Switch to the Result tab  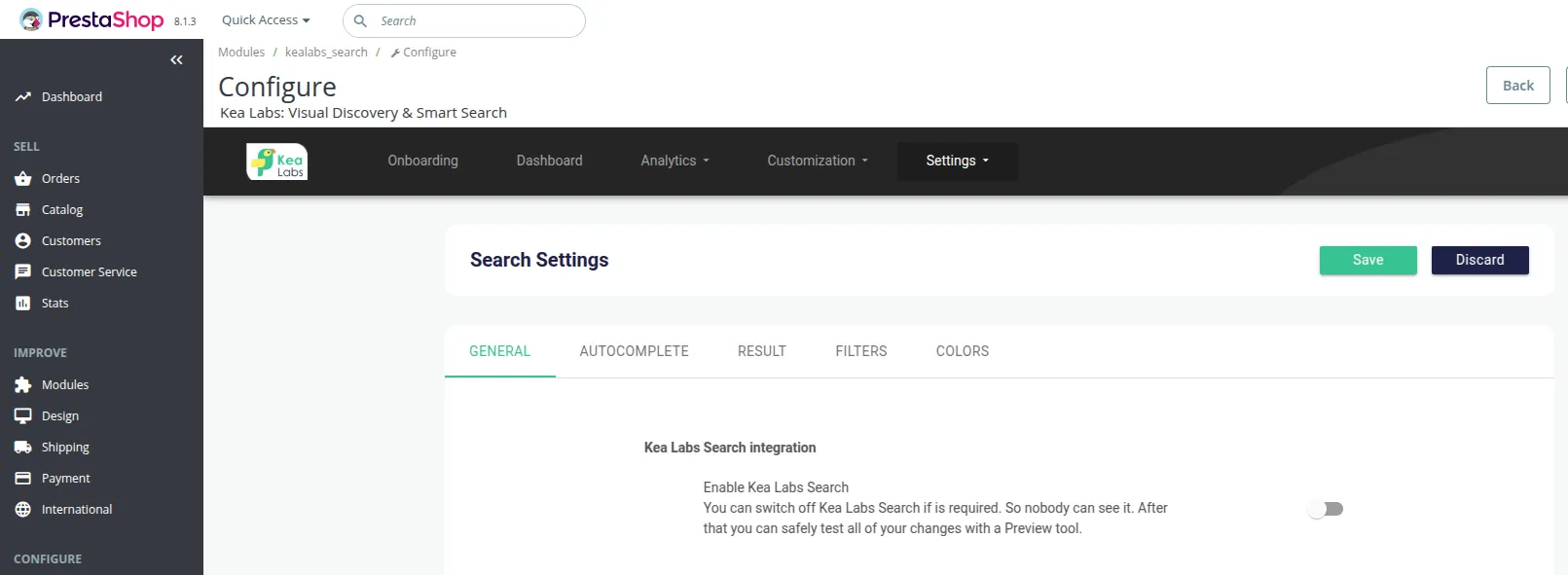pyautogui.click(x=761, y=351)
